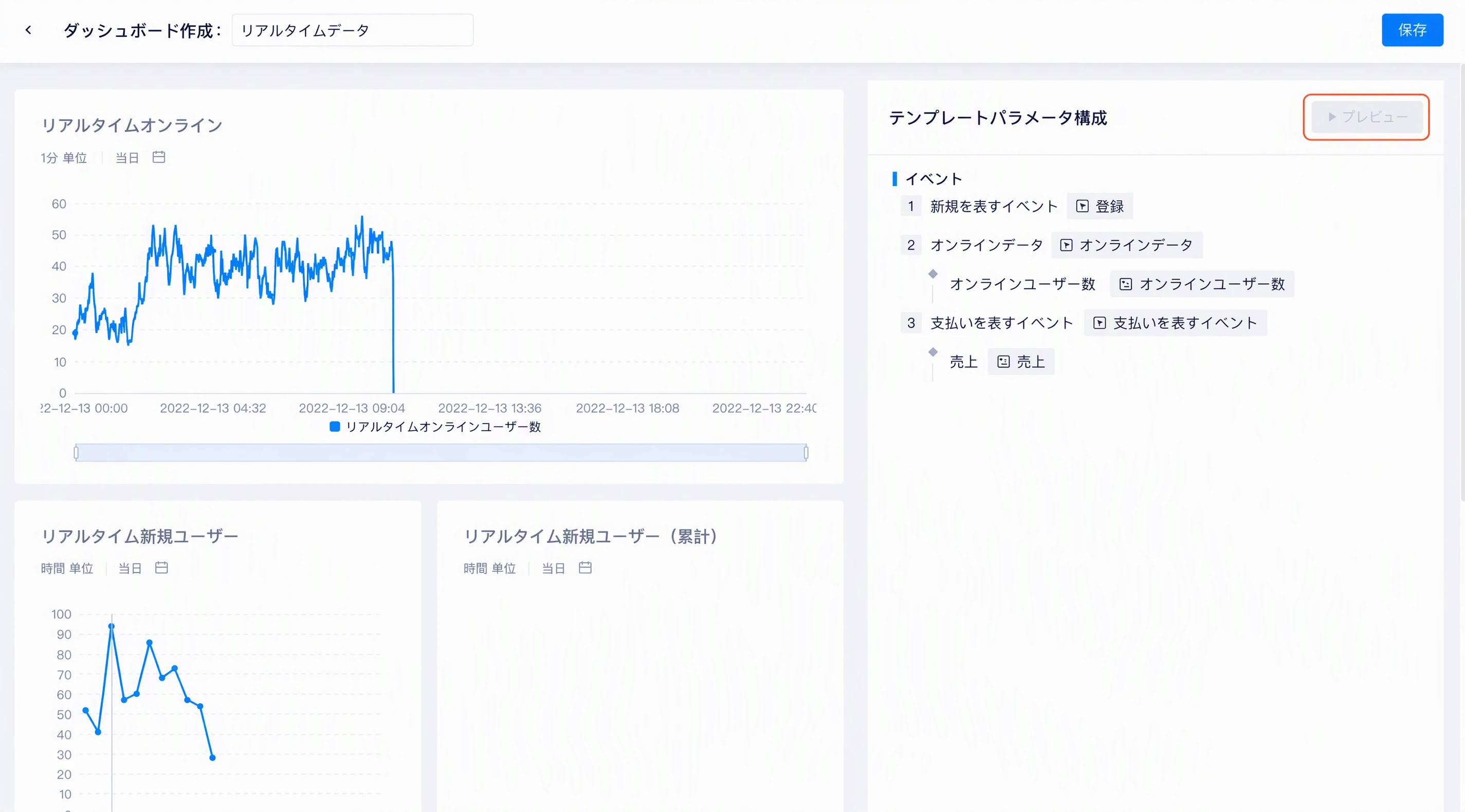The image size is (1465, 812).
Task: Click the dashboard name field リアルタイムデータ
Action: click(352, 30)
